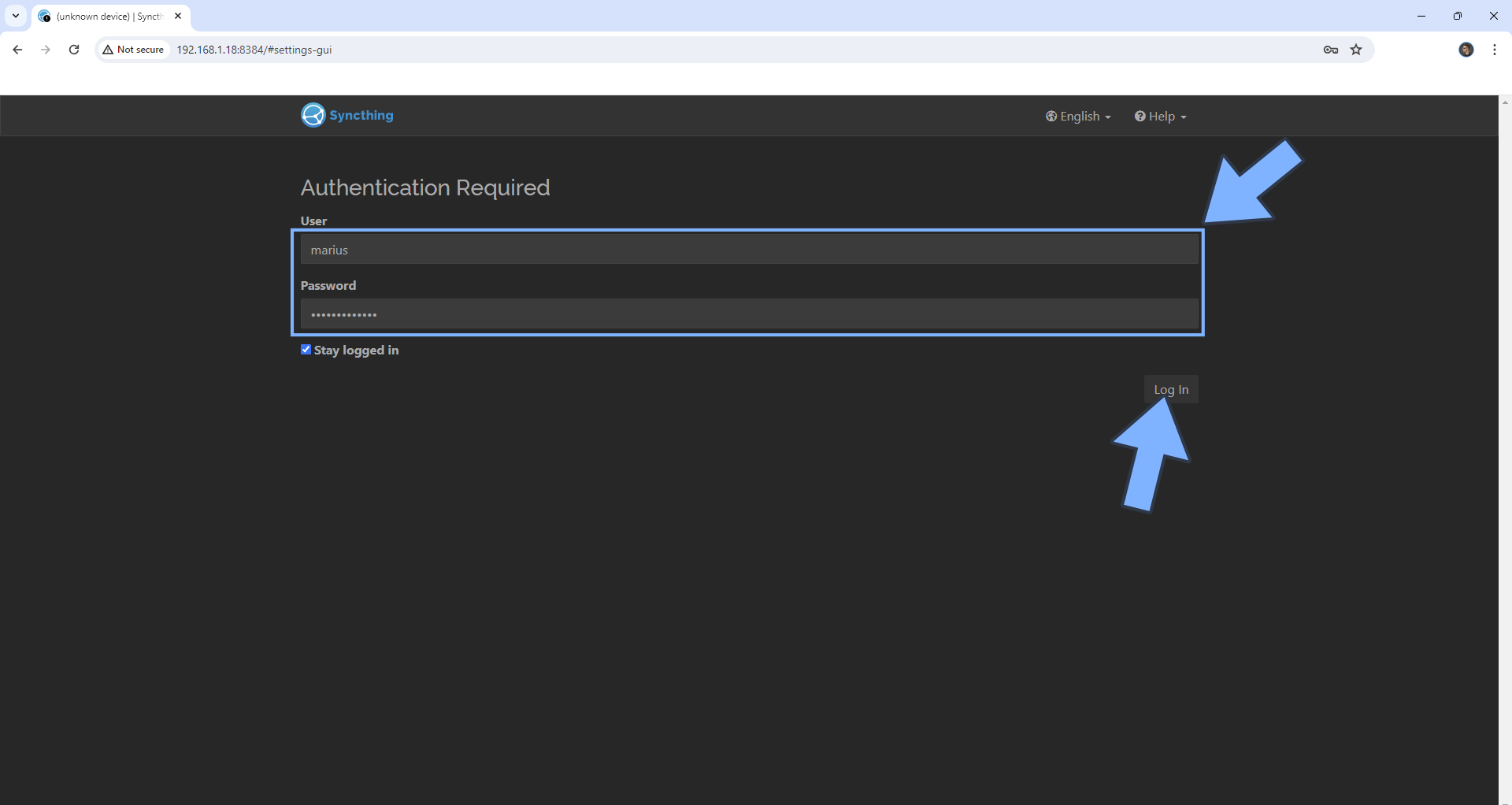The image size is (1512, 805).
Task: Expand the English language dropdown
Action: tap(1078, 117)
